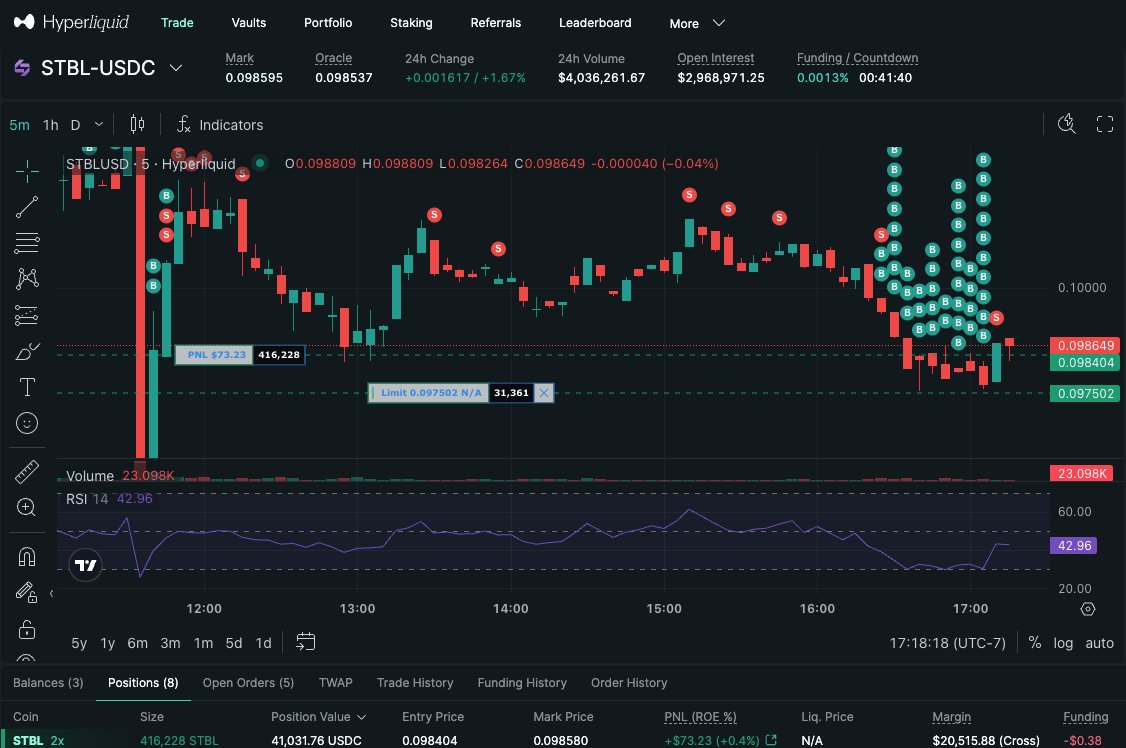Toggle percentage scale on the chart

[1035, 643]
